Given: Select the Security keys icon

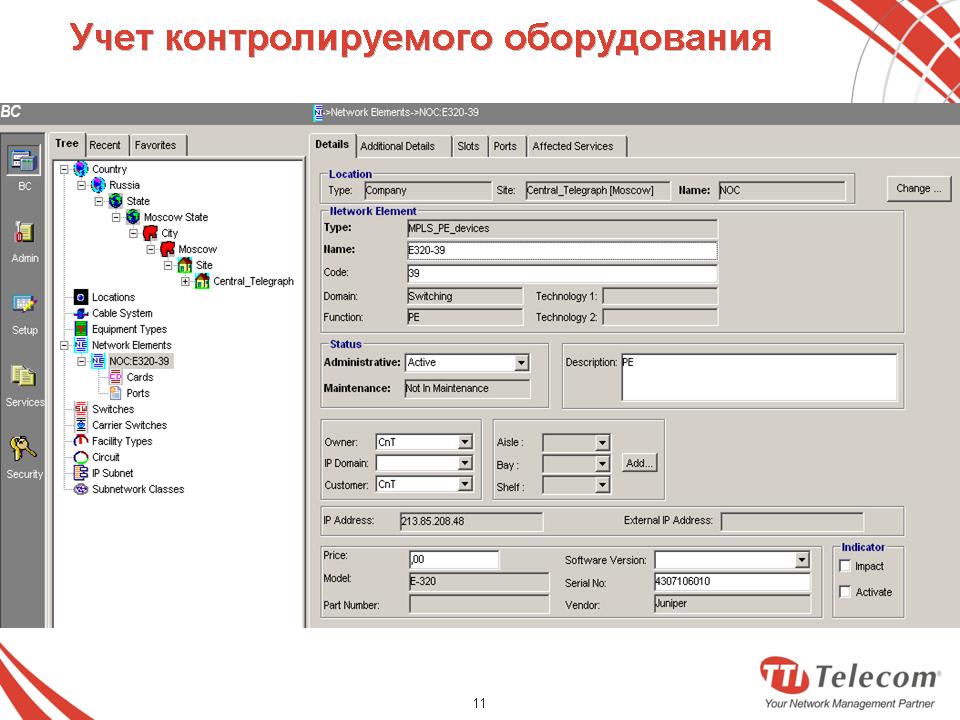Looking at the screenshot, I should [24, 448].
